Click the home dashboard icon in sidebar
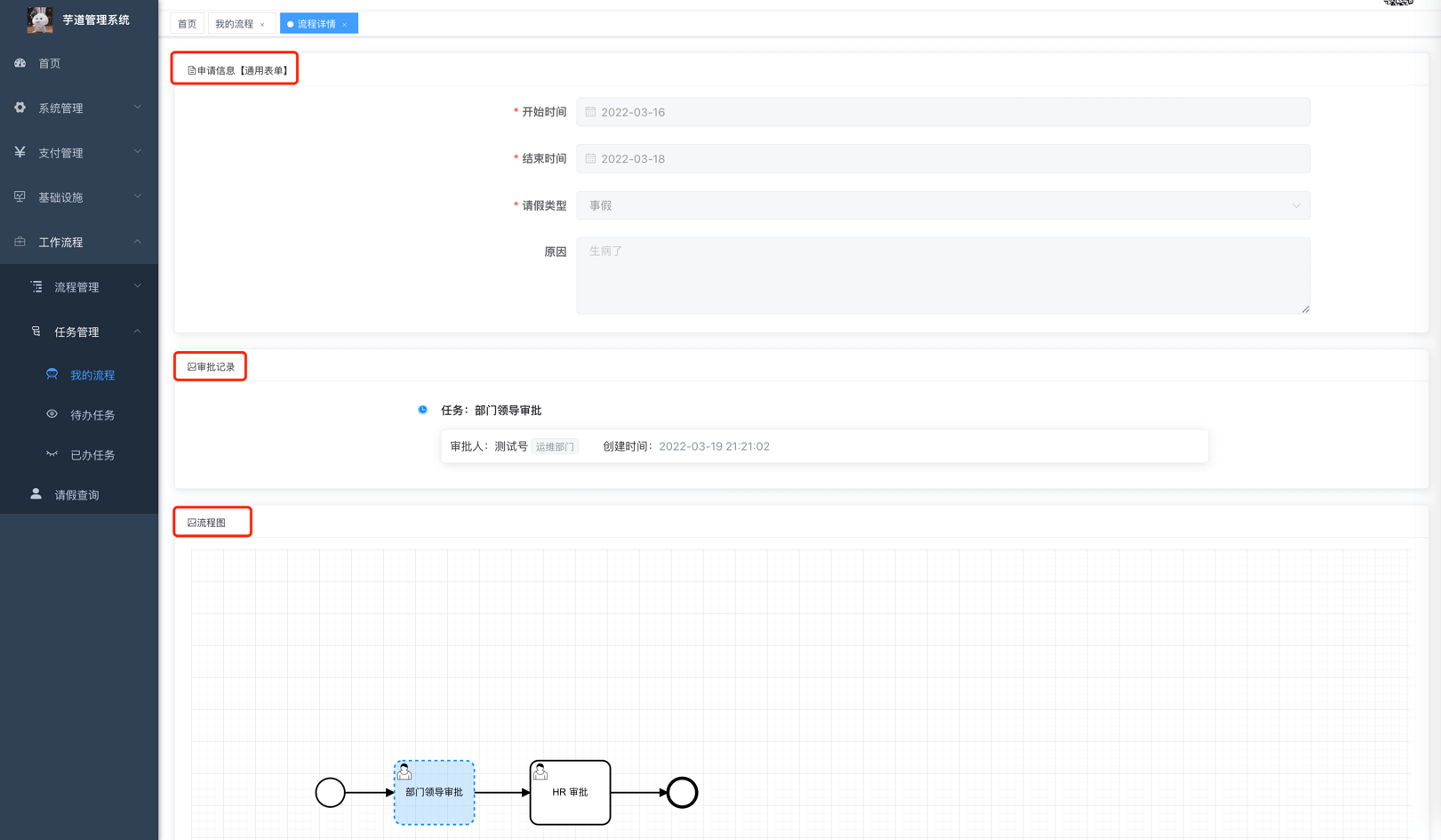 20,63
